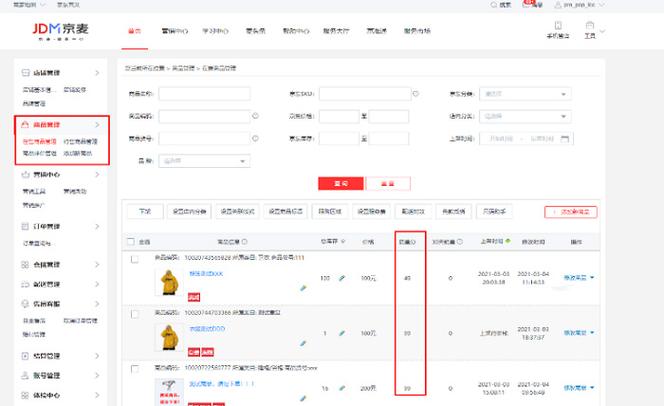The width and height of the screenshot is (664, 406).
Task: Click info icon next to 销量 column header
Action: point(413,242)
